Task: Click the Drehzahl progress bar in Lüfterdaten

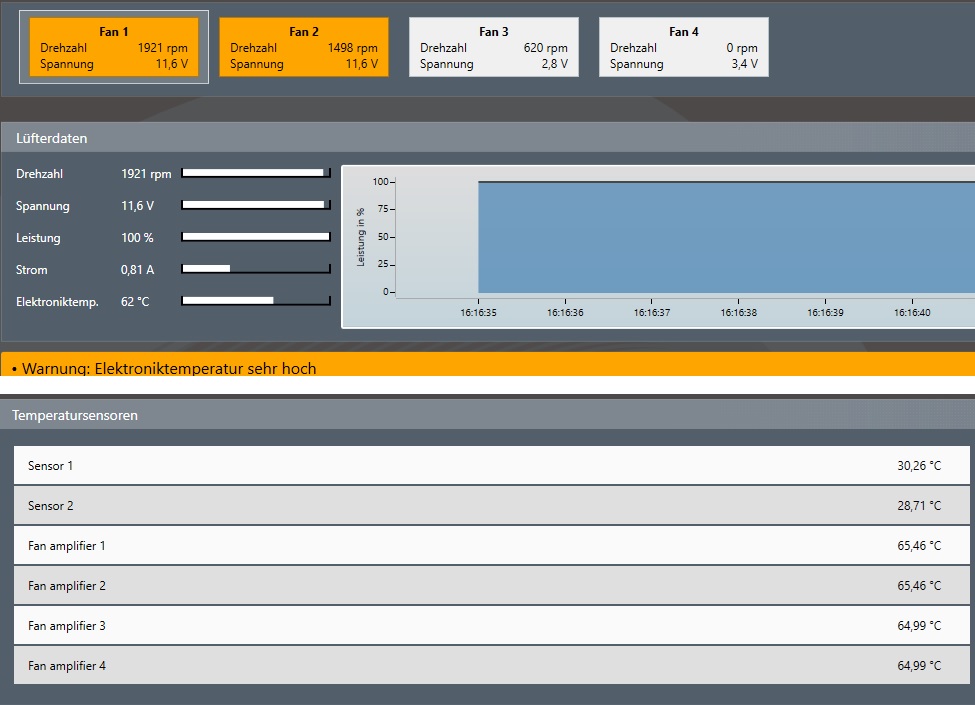Action: [x=256, y=173]
